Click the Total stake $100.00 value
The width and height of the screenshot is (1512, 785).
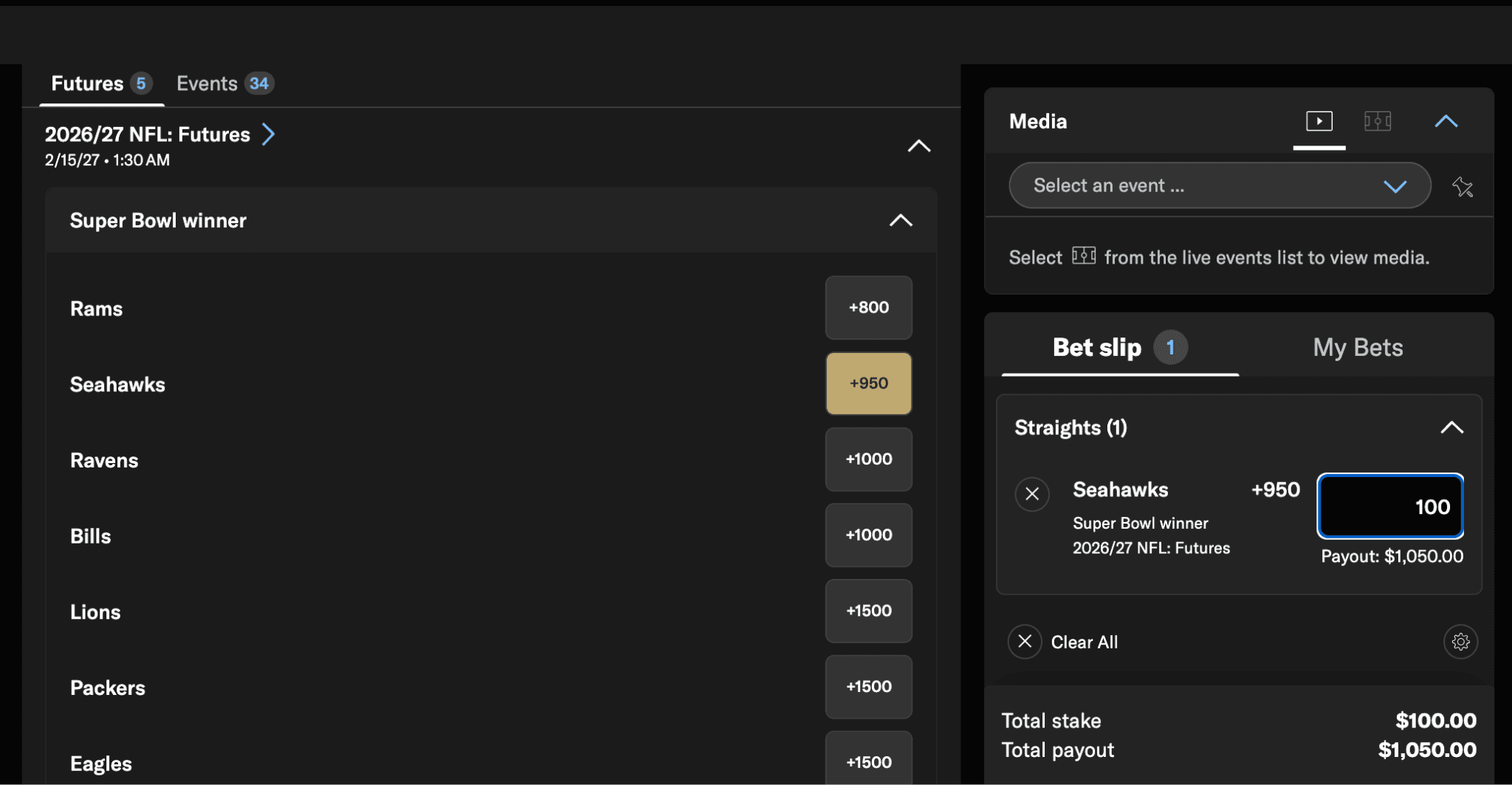pyautogui.click(x=1436, y=721)
